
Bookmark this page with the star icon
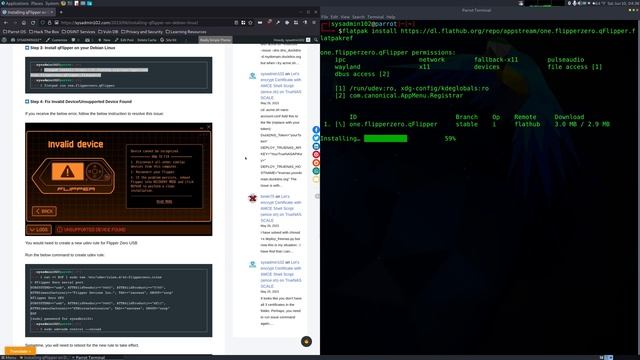(x=251, y=23)
